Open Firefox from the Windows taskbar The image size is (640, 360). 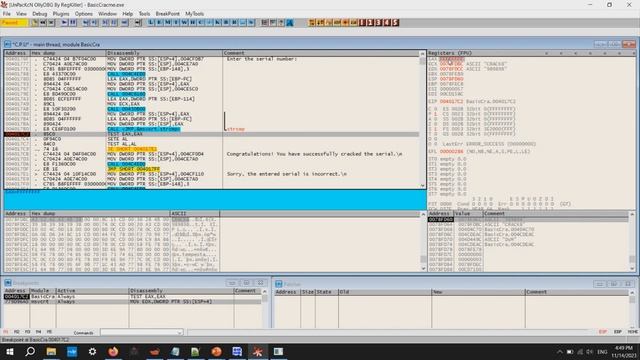tap(113, 351)
